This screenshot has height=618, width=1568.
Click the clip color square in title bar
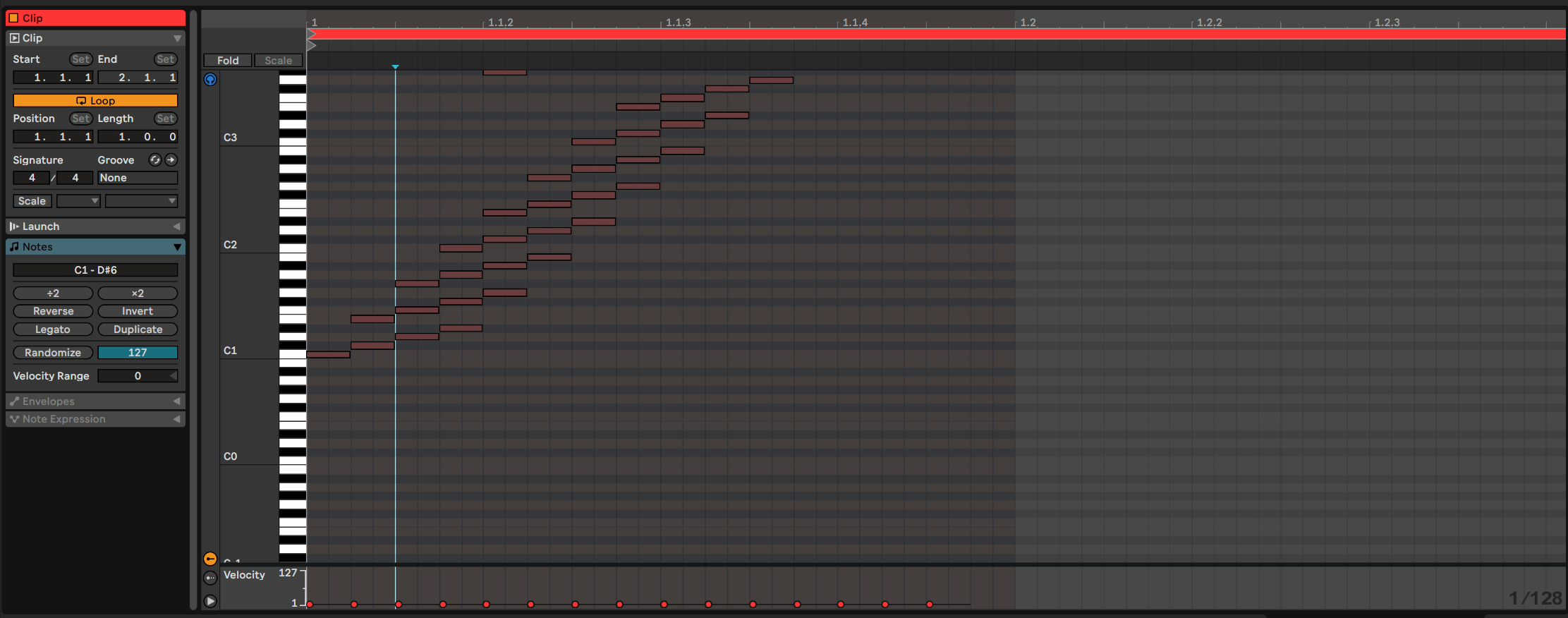click(13, 18)
